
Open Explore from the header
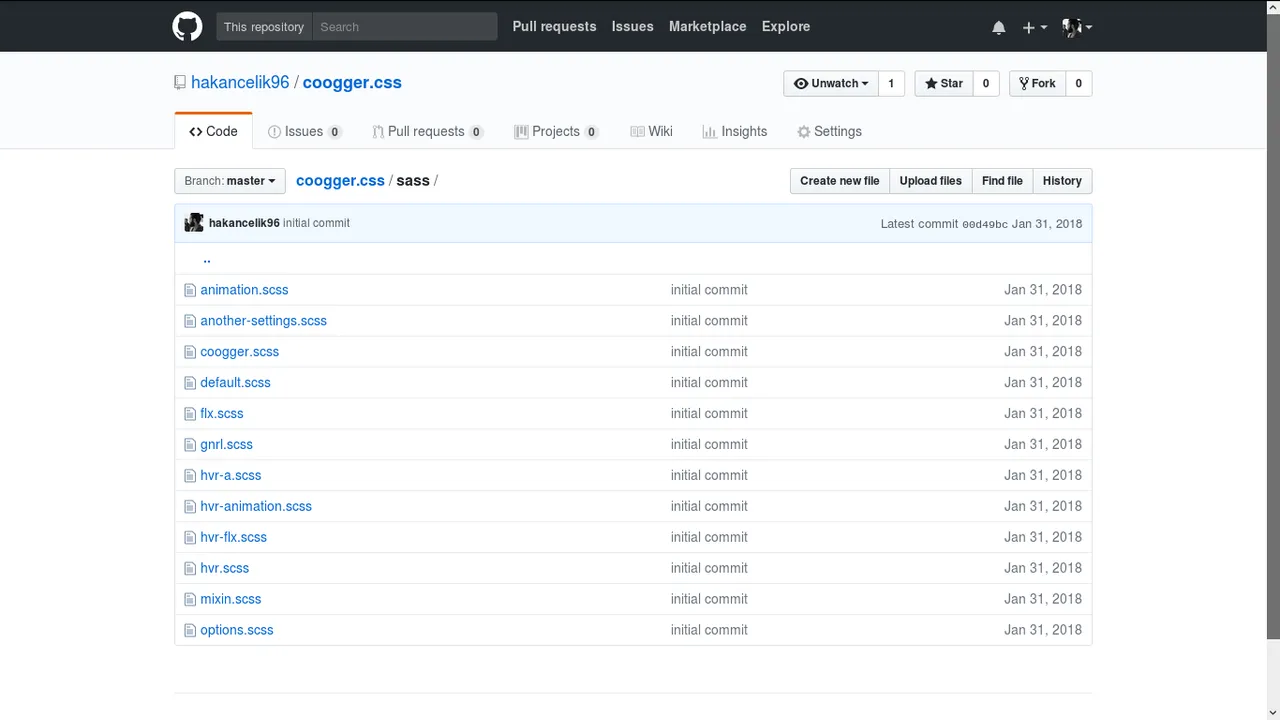tap(786, 27)
